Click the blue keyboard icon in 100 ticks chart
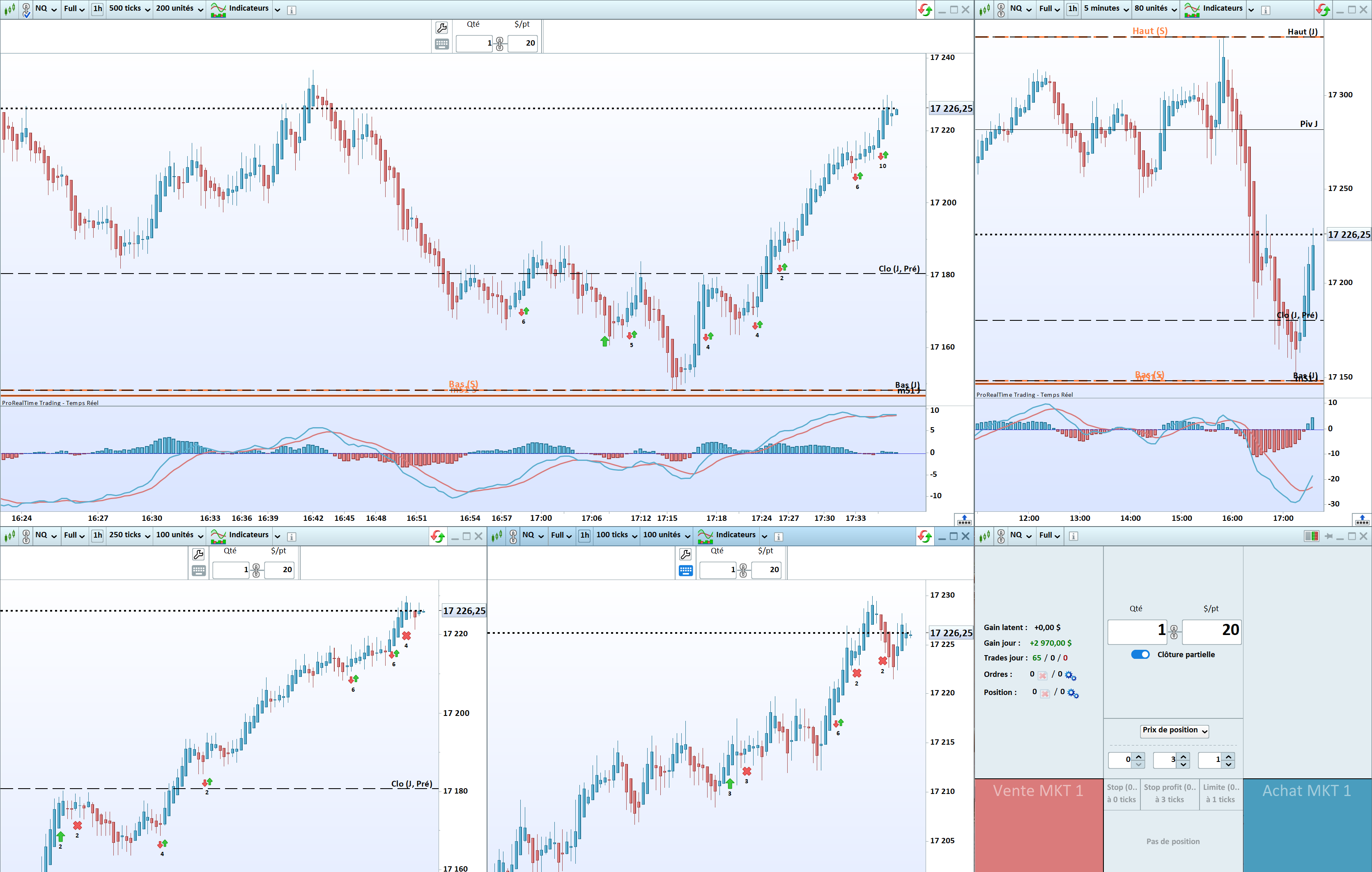The width and height of the screenshot is (1372, 872). [685, 571]
